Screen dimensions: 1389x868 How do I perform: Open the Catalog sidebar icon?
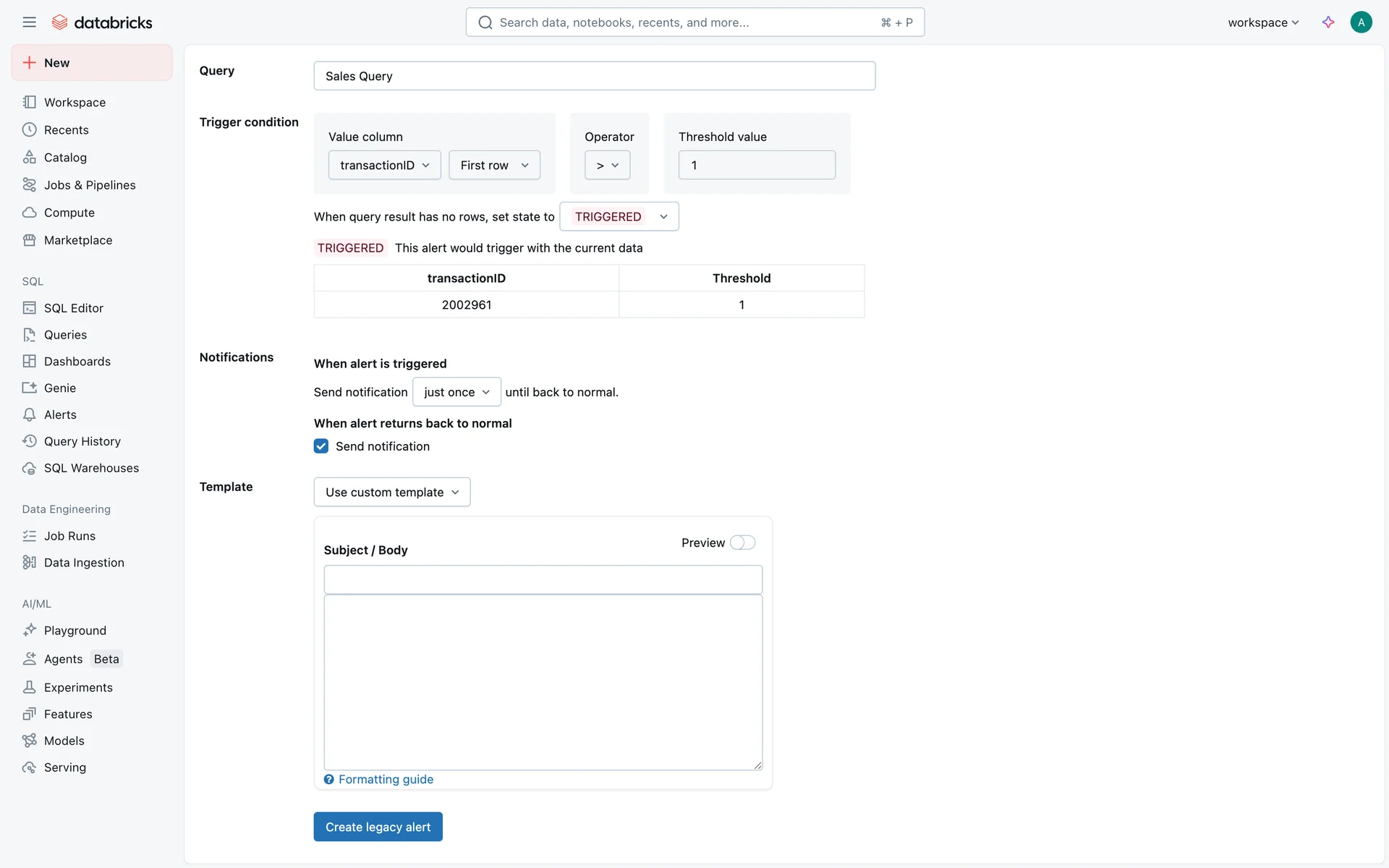(29, 158)
